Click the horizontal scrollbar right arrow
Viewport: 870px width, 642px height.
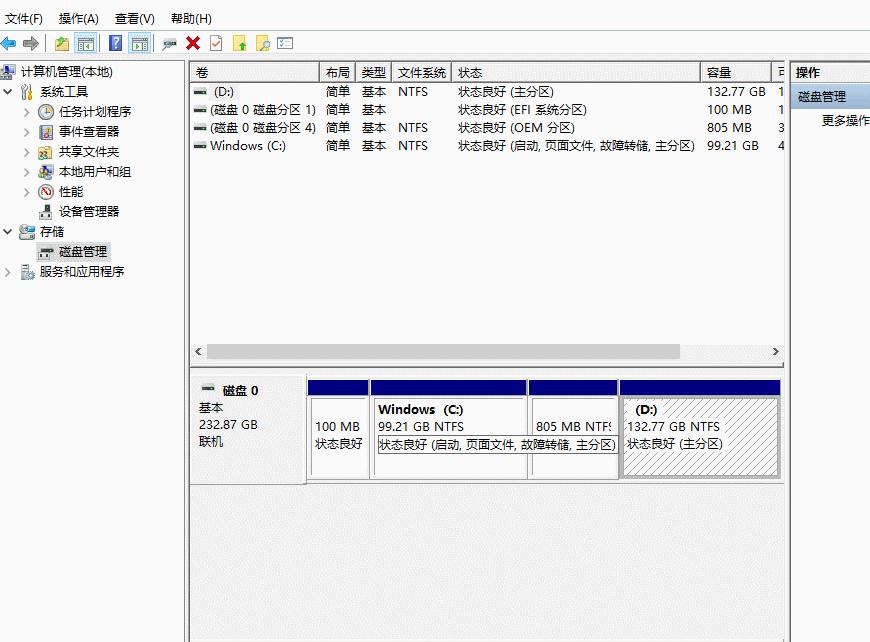775,352
